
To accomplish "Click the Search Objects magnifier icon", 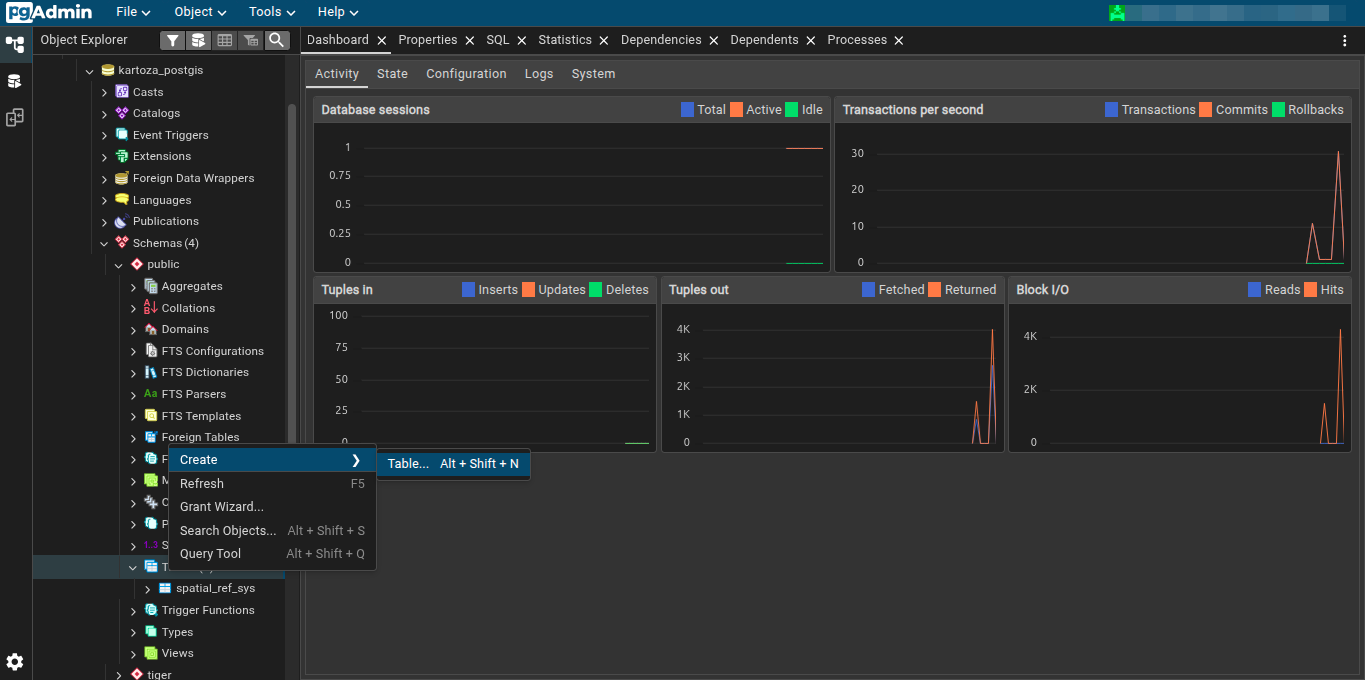I will (x=277, y=40).
